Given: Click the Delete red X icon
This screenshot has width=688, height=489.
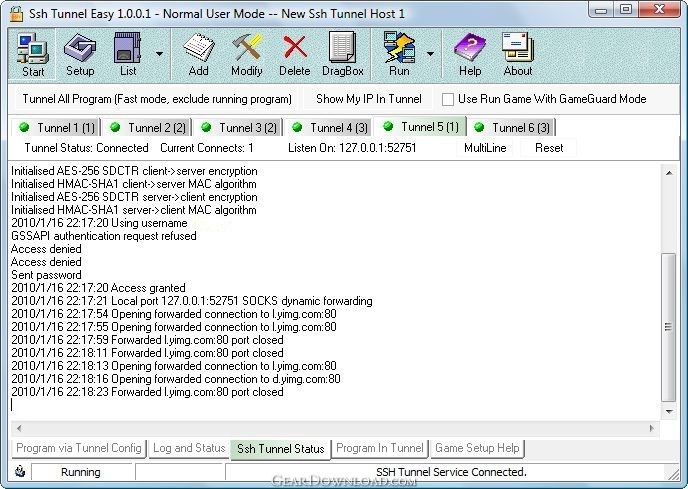Looking at the screenshot, I should (x=294, y=54).
